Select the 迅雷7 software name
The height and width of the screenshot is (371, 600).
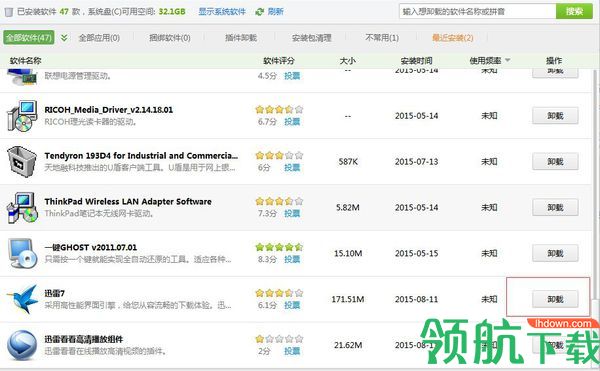(x=54, y=293)
